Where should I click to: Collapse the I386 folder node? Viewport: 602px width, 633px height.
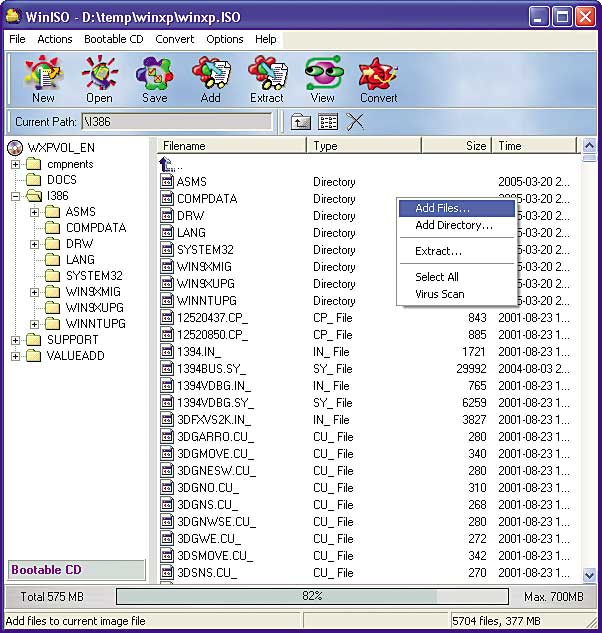pos(15,196)
